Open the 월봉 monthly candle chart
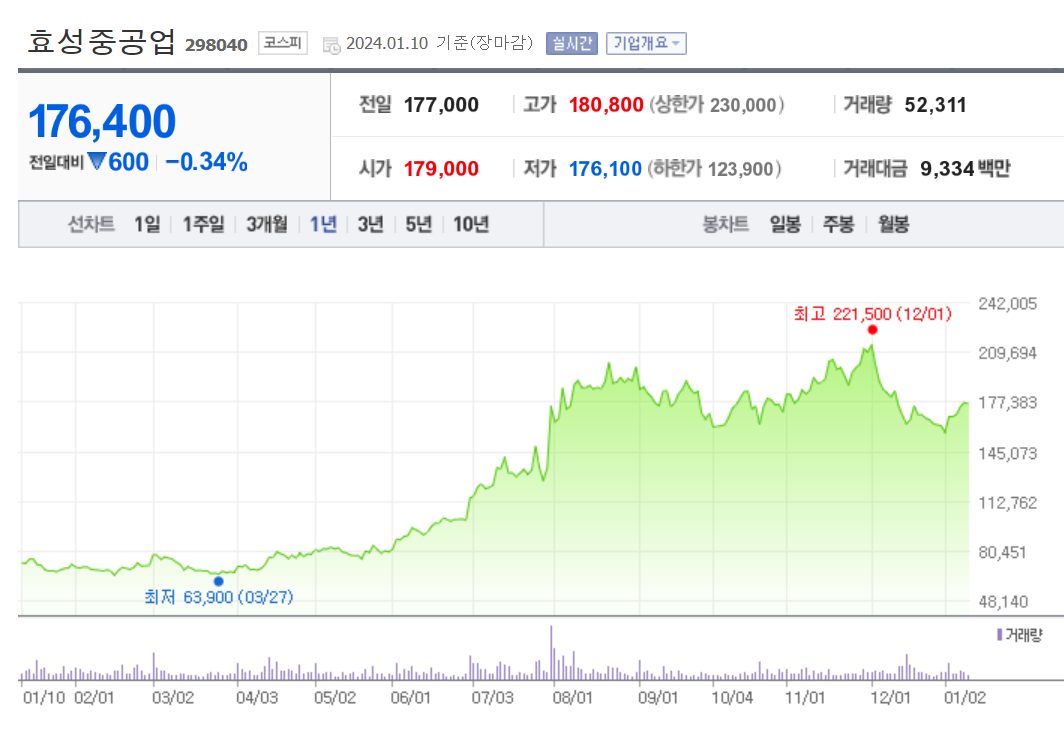The width and height of the screenshot is (1064, 740). 893,224
